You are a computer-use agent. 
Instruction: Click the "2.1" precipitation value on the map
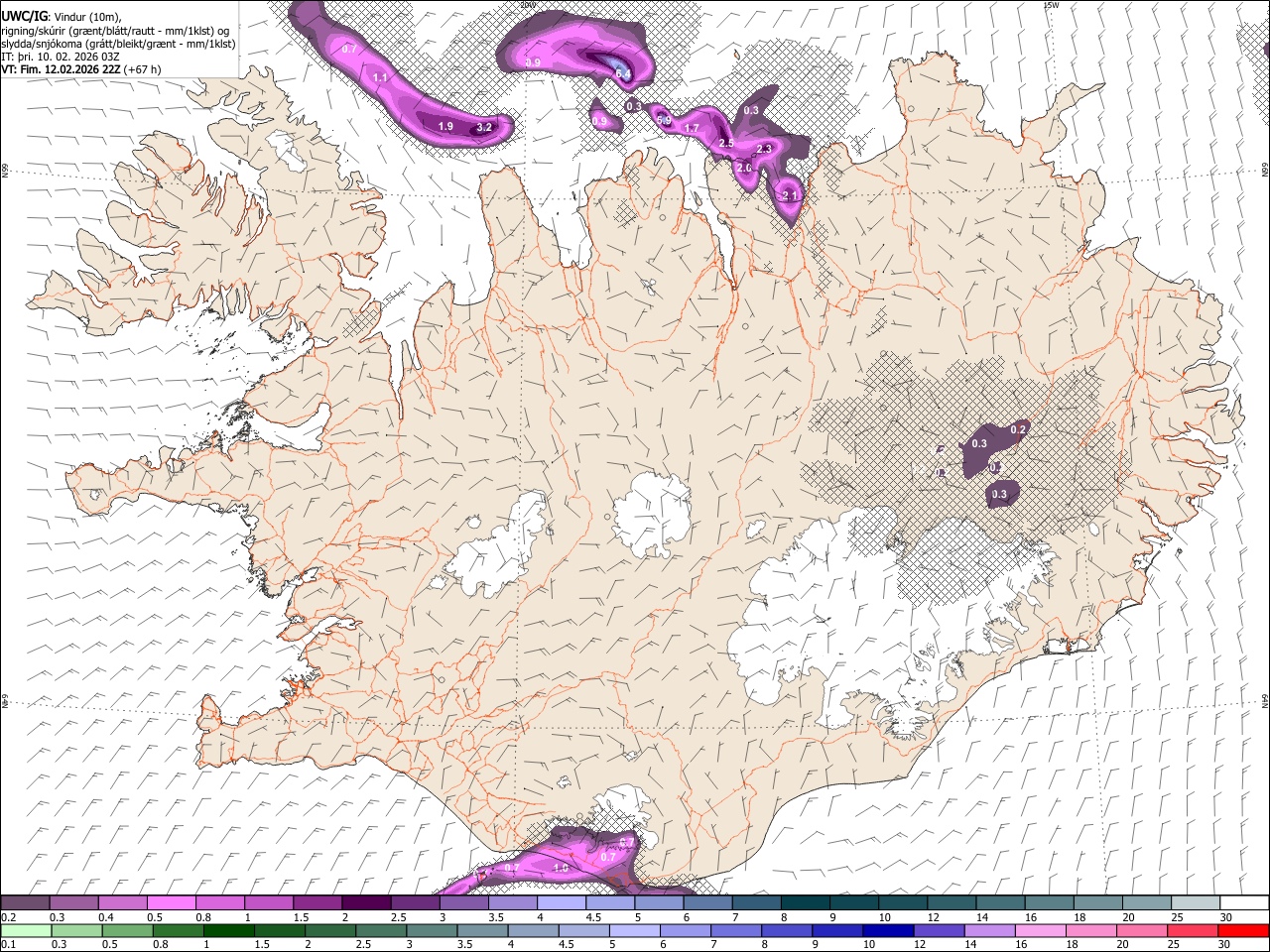790,196
